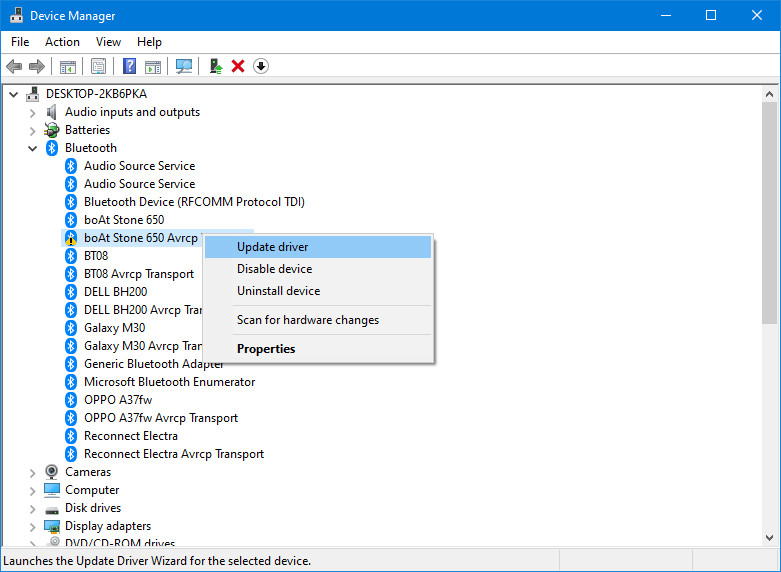Viewport: 781px width, 572px height.
Task: Expand the Display adapters category
Action: [x=32, y=526]
